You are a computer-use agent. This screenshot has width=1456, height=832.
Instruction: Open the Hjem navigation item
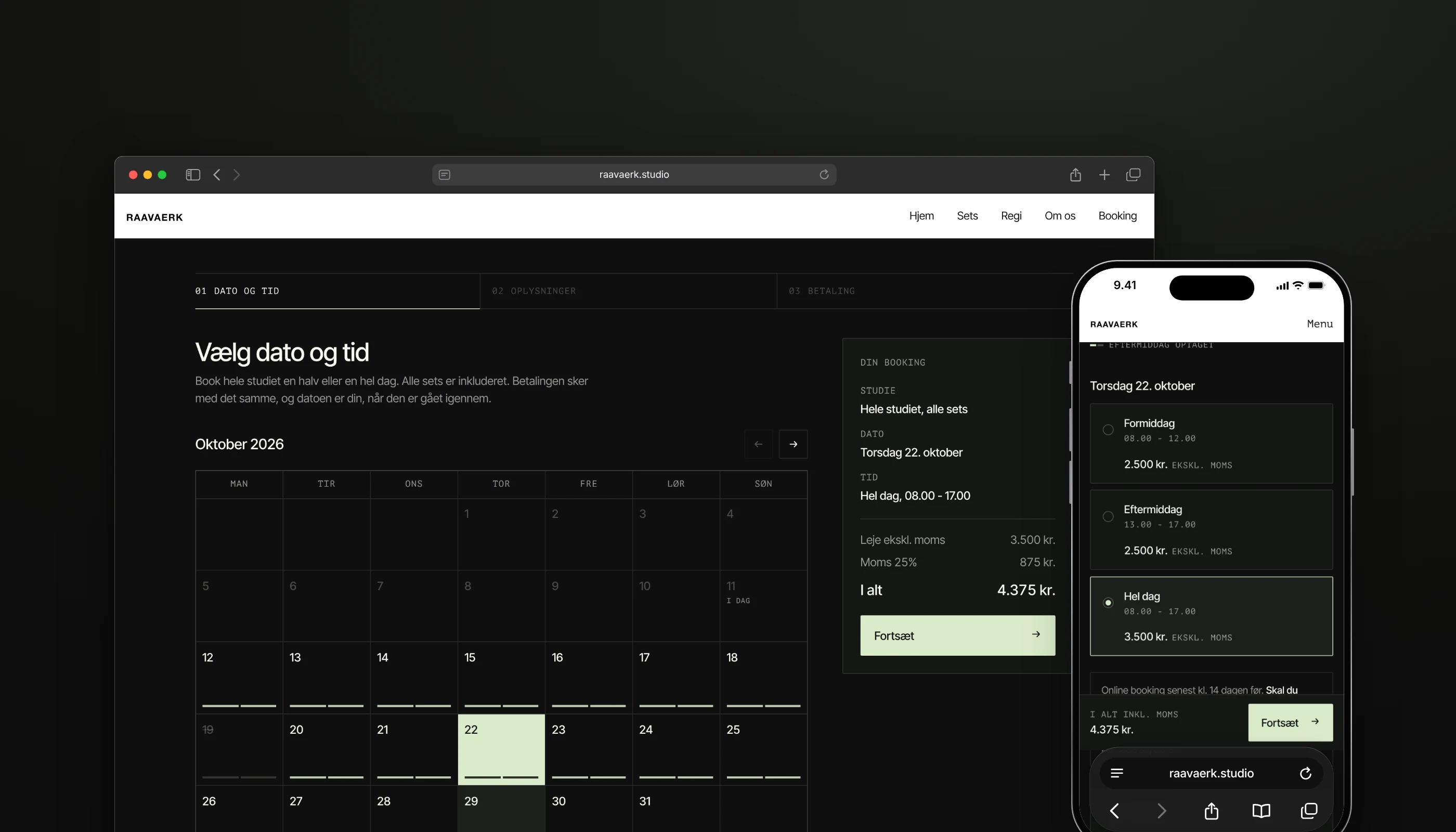(921, 216)
